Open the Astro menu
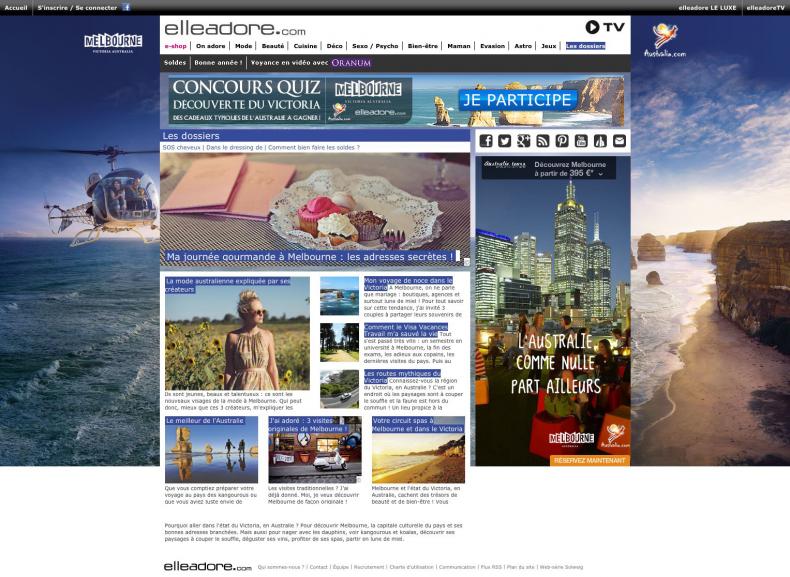 [x=523, y=46]
